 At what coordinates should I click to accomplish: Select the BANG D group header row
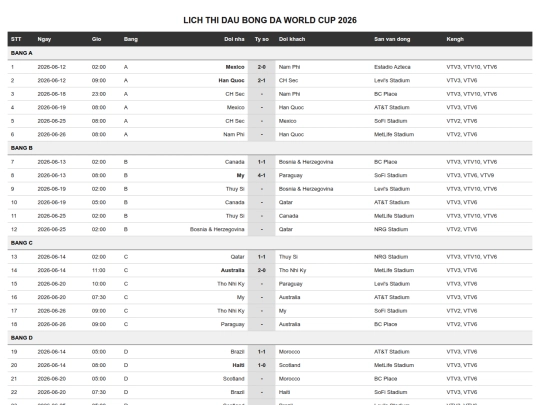(x=270, y=338)
